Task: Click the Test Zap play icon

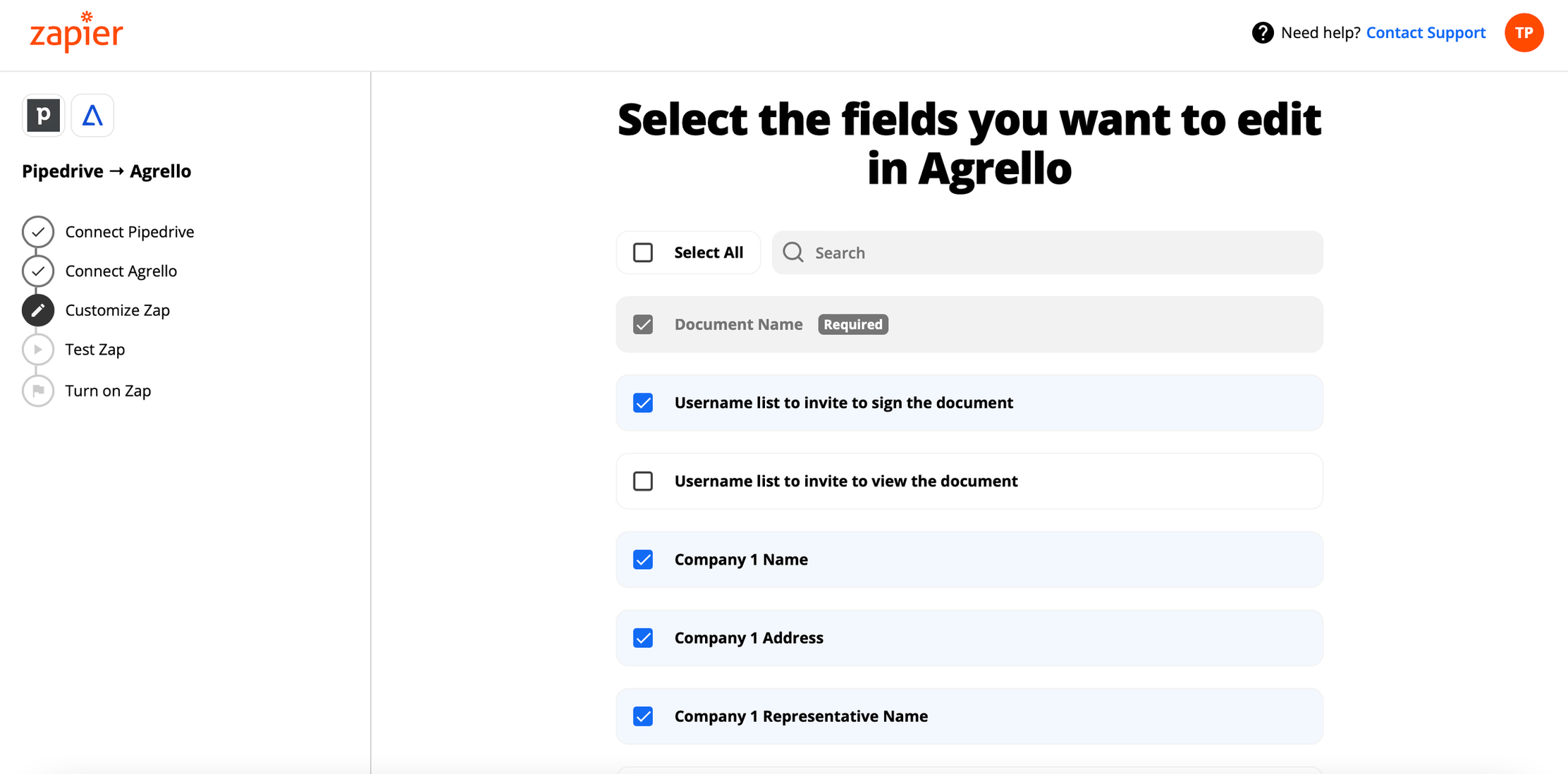Action: tap(38, 350)
